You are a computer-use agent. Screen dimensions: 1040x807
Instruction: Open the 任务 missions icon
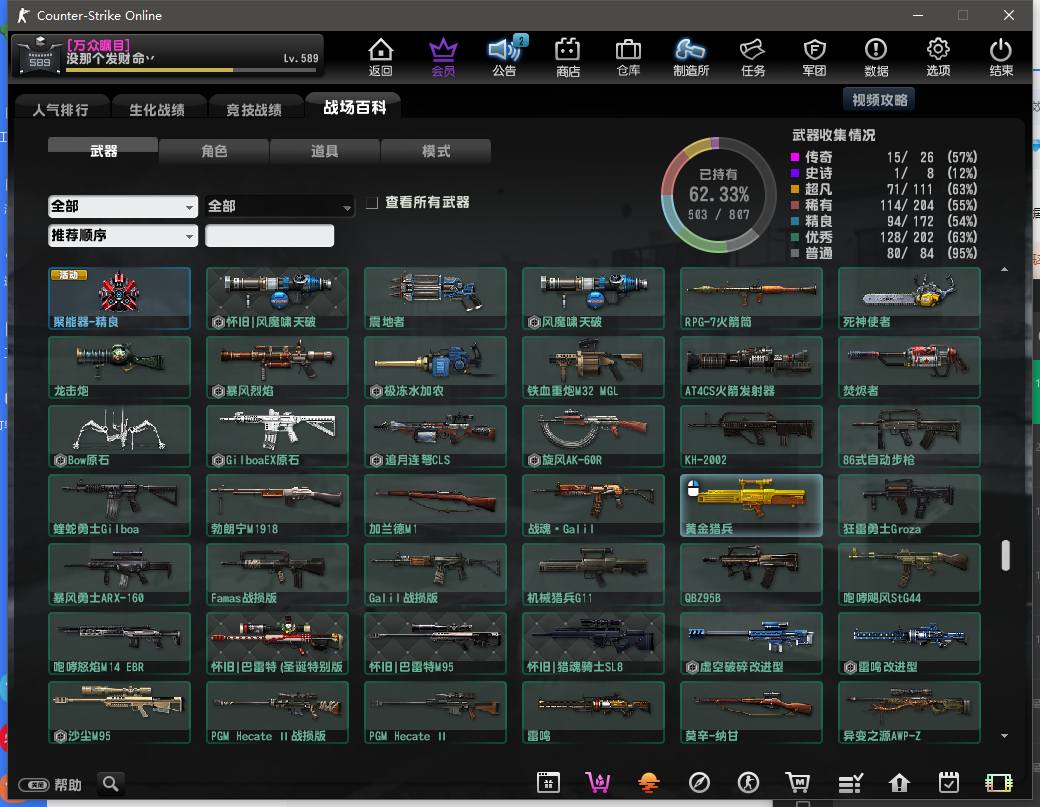point(753,57)
